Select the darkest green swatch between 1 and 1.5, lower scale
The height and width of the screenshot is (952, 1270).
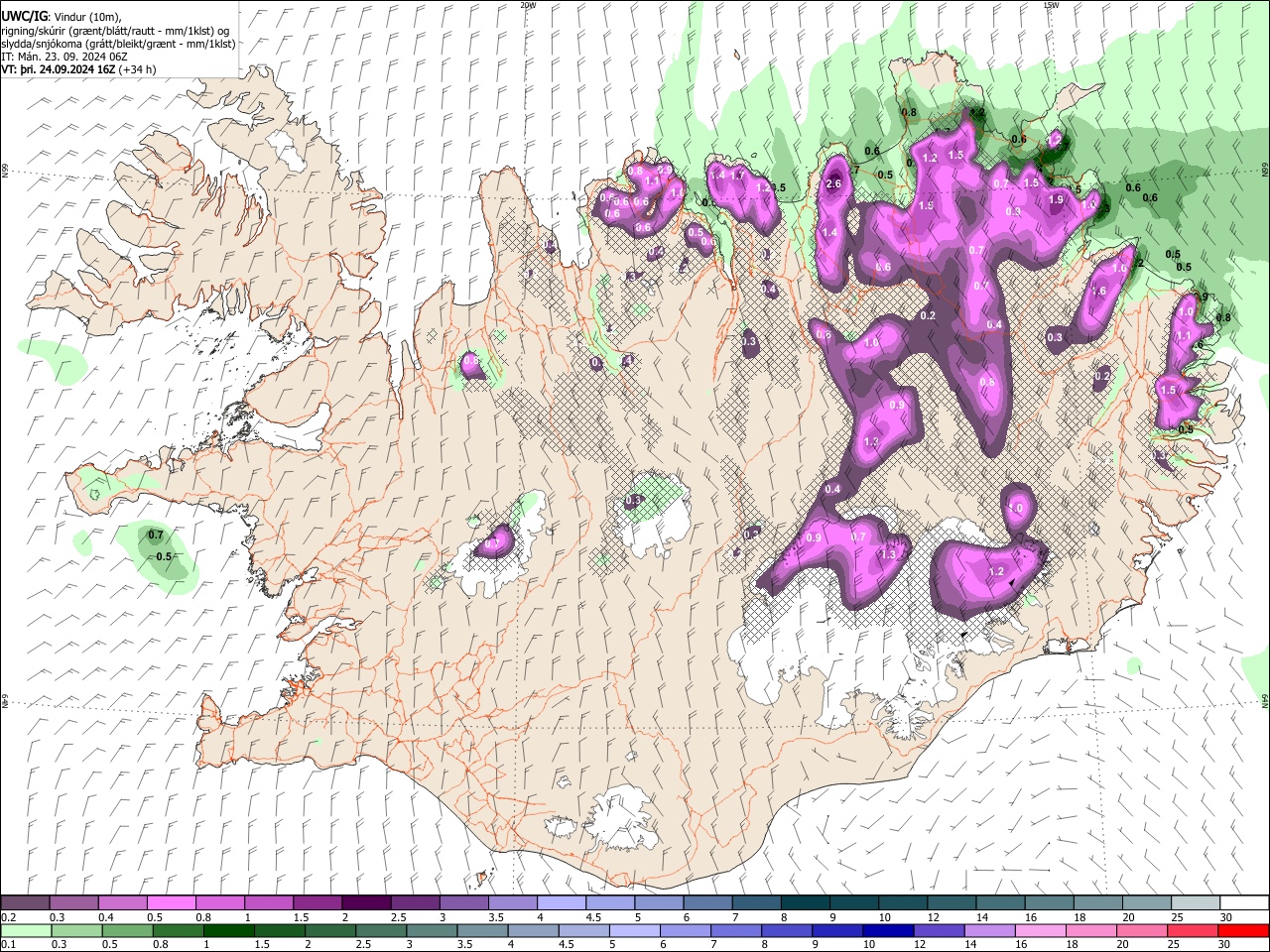229,930
